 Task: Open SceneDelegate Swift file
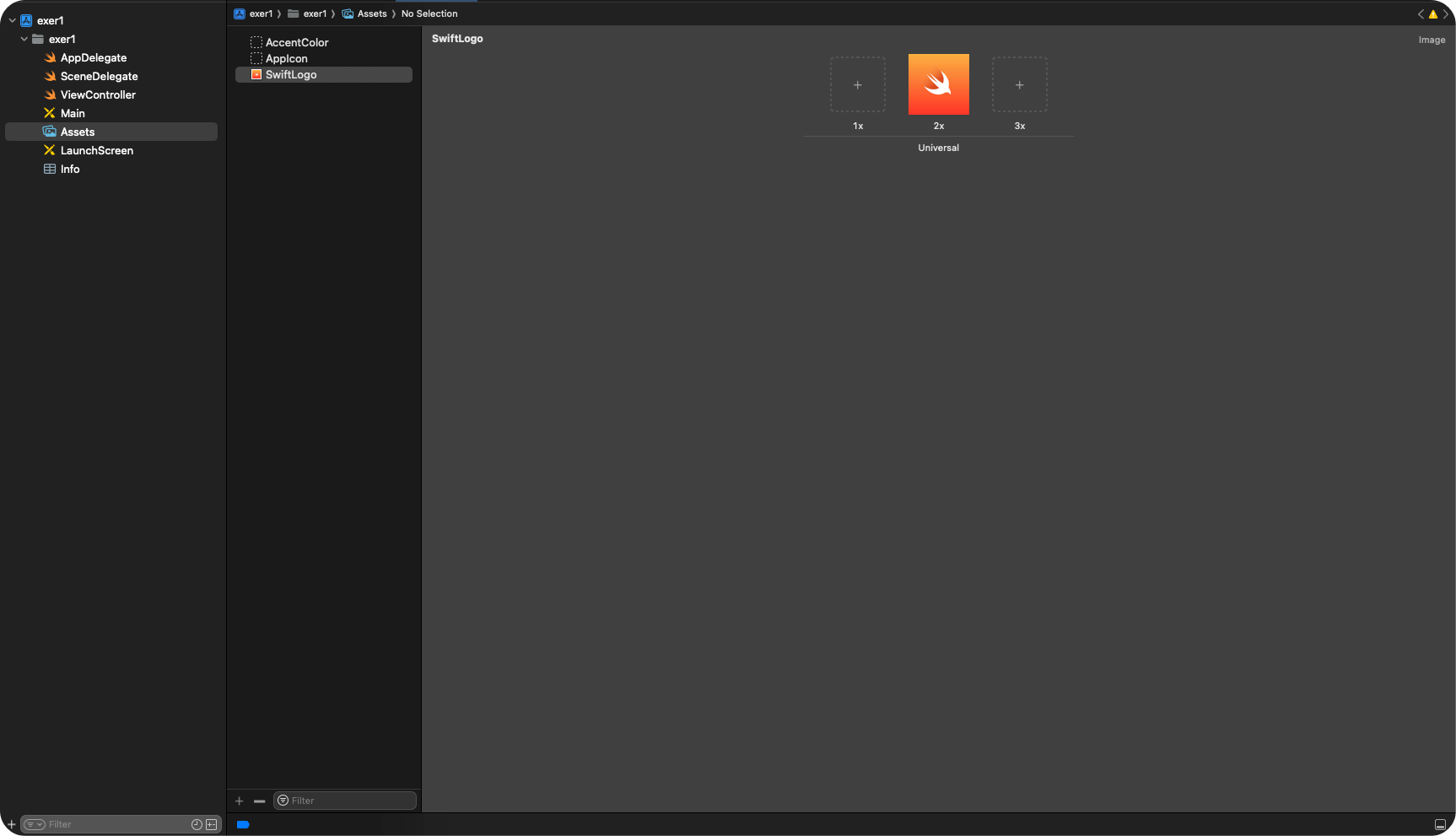point(100,76)
